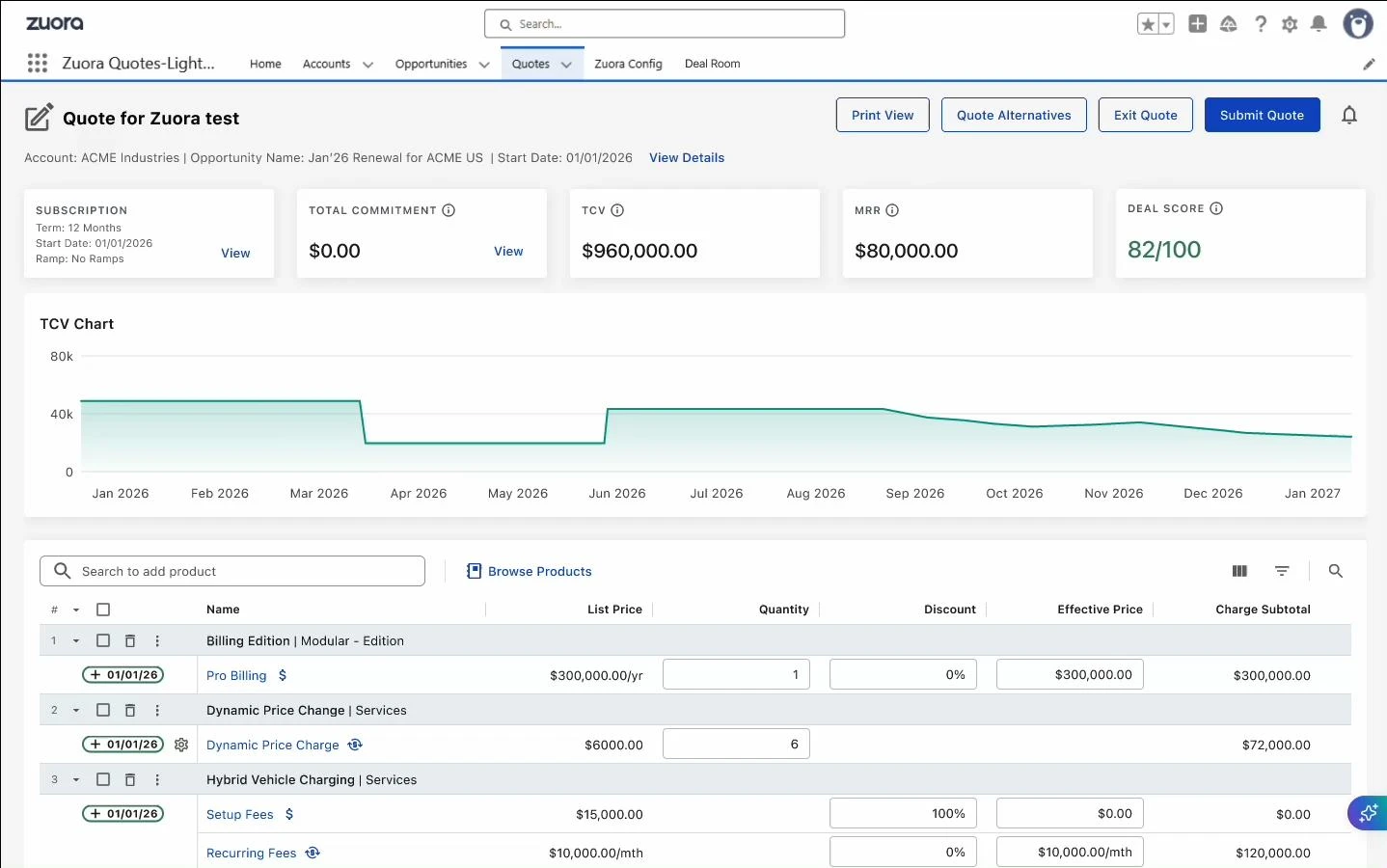The width and height of the screenshot is (1387, 868).
Task: Click the TCV info icon
Action: tap(617, 210)
